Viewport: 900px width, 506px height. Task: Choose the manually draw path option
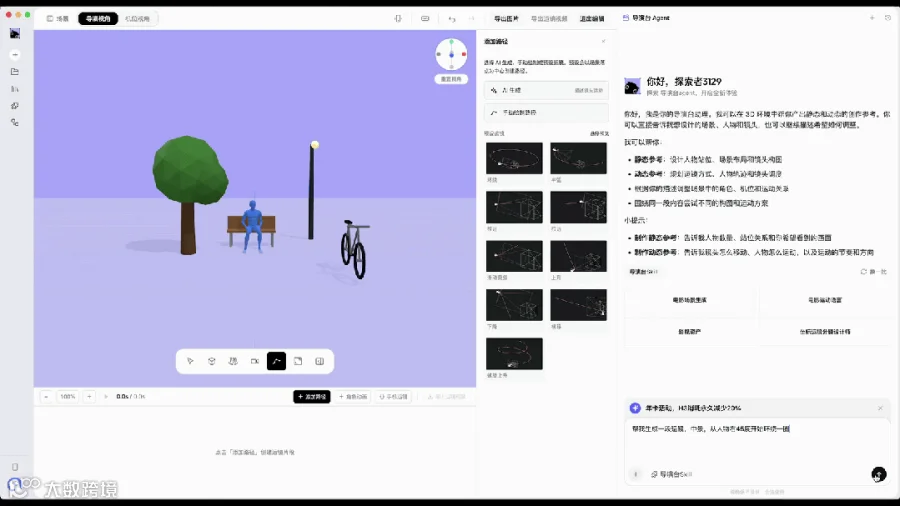546,112
